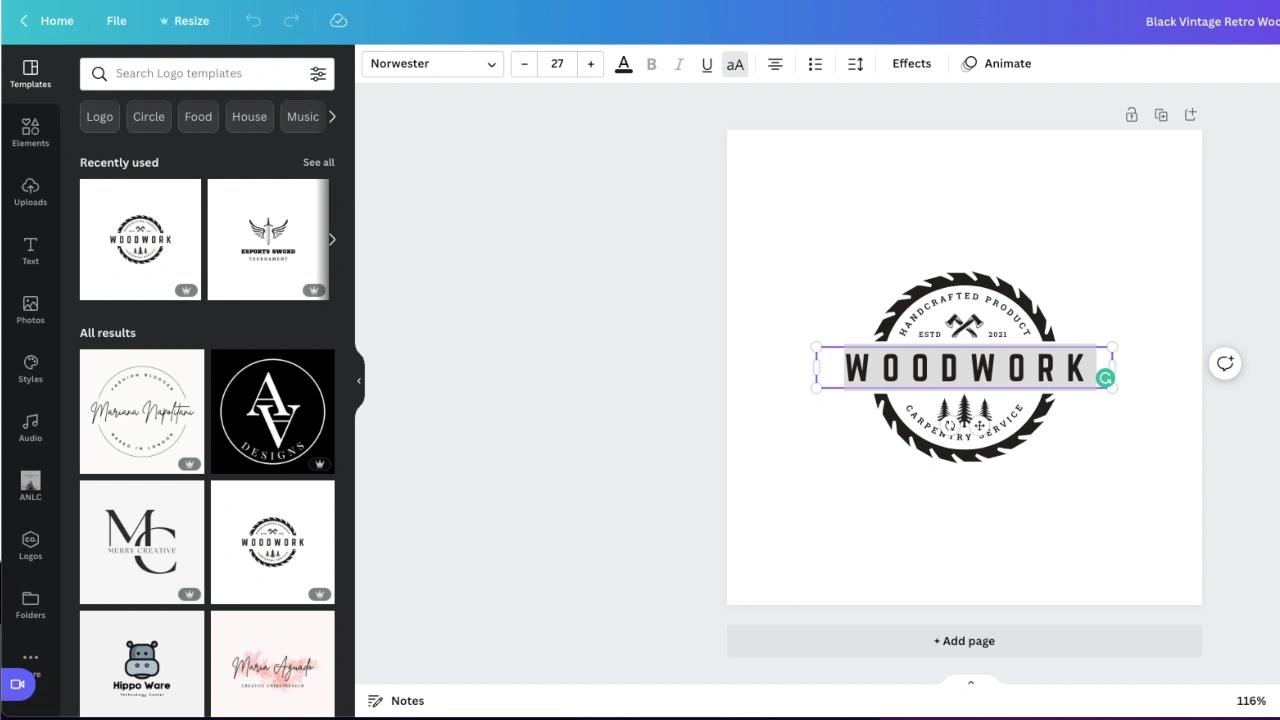Screen dimensions: 1280x720
Task: Select Merry Creative MC template
Action: 142,543
